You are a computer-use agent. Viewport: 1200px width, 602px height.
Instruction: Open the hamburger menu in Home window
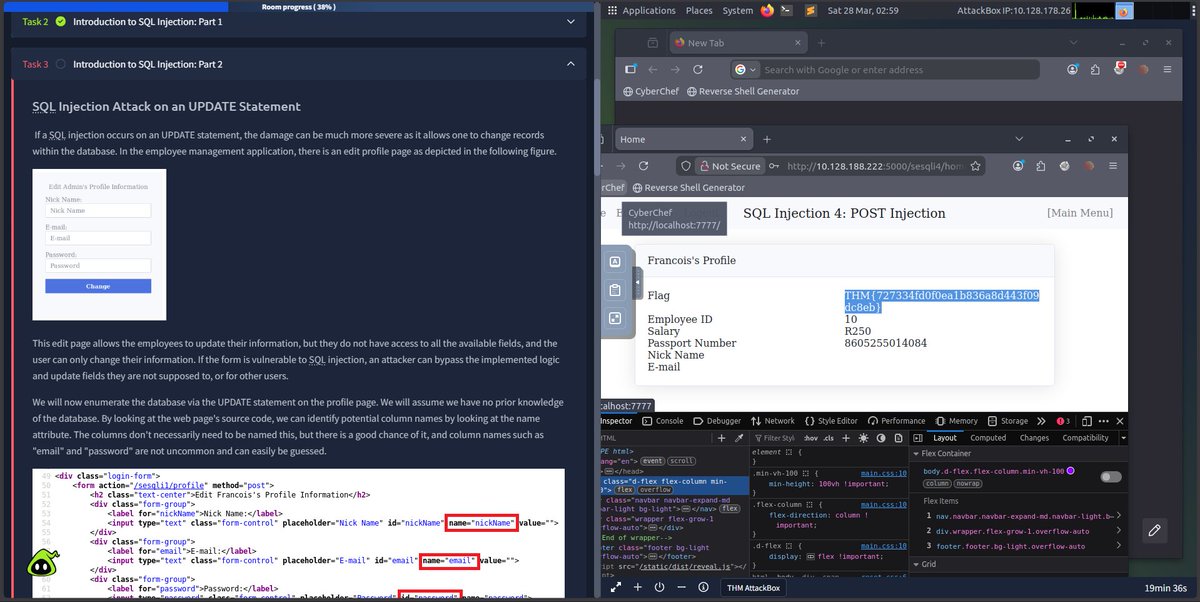coord(1114,166)
